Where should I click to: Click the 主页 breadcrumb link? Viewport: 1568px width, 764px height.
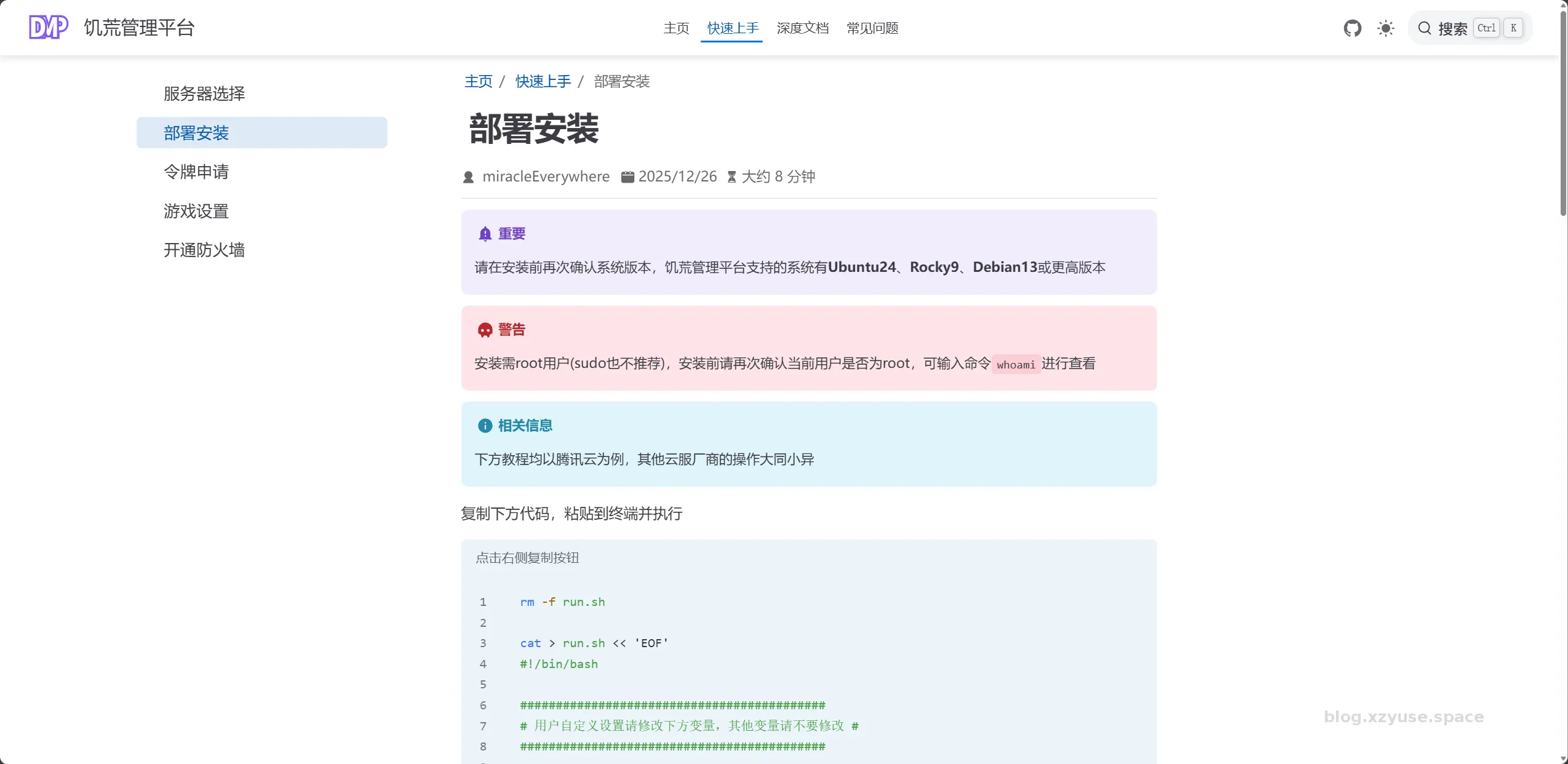coord(478,81)
